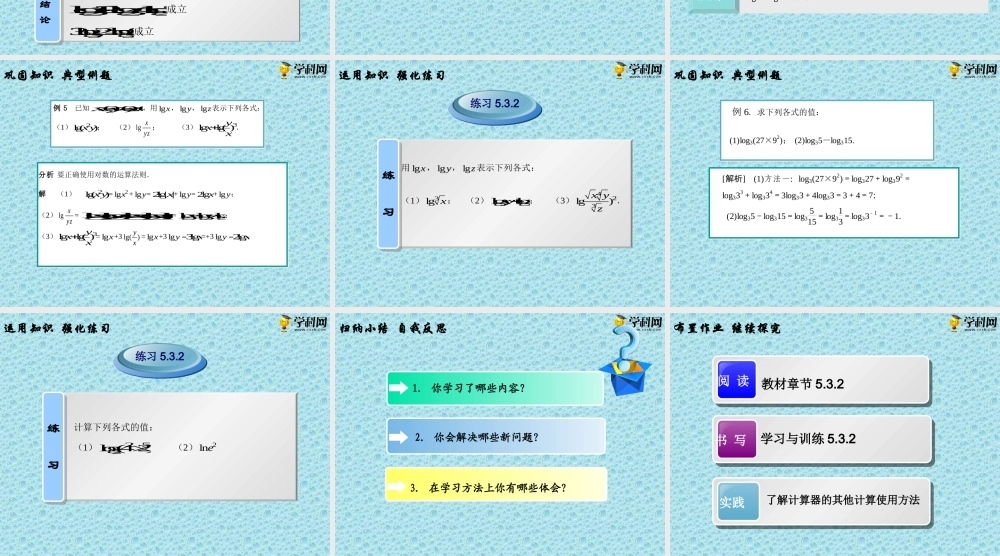Click the 学科网 logo on the 例5 slide
The width and height of the screenshot is (1000, 556).
click(304, 70)
